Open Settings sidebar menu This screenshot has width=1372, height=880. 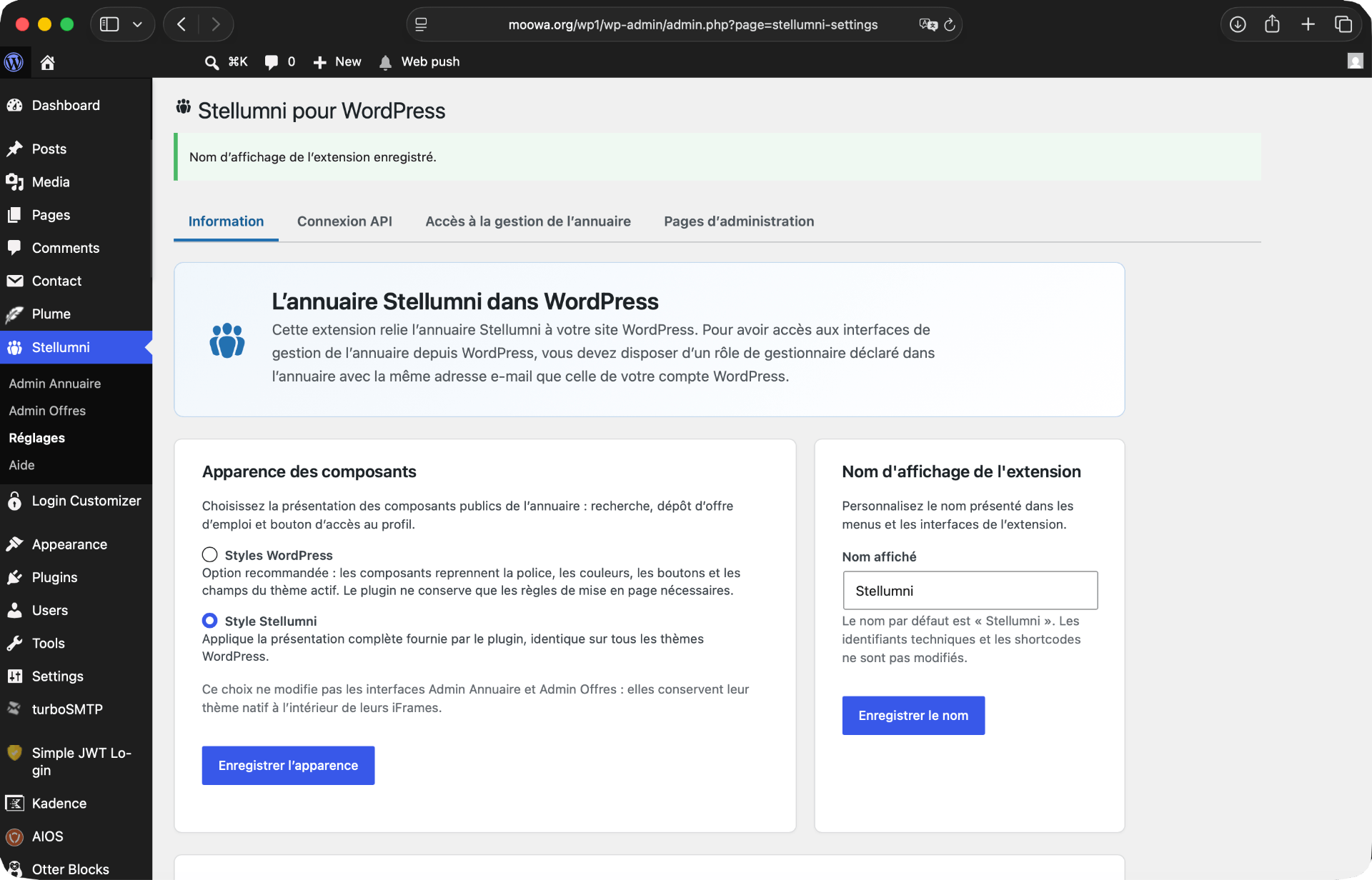[76, 676]
